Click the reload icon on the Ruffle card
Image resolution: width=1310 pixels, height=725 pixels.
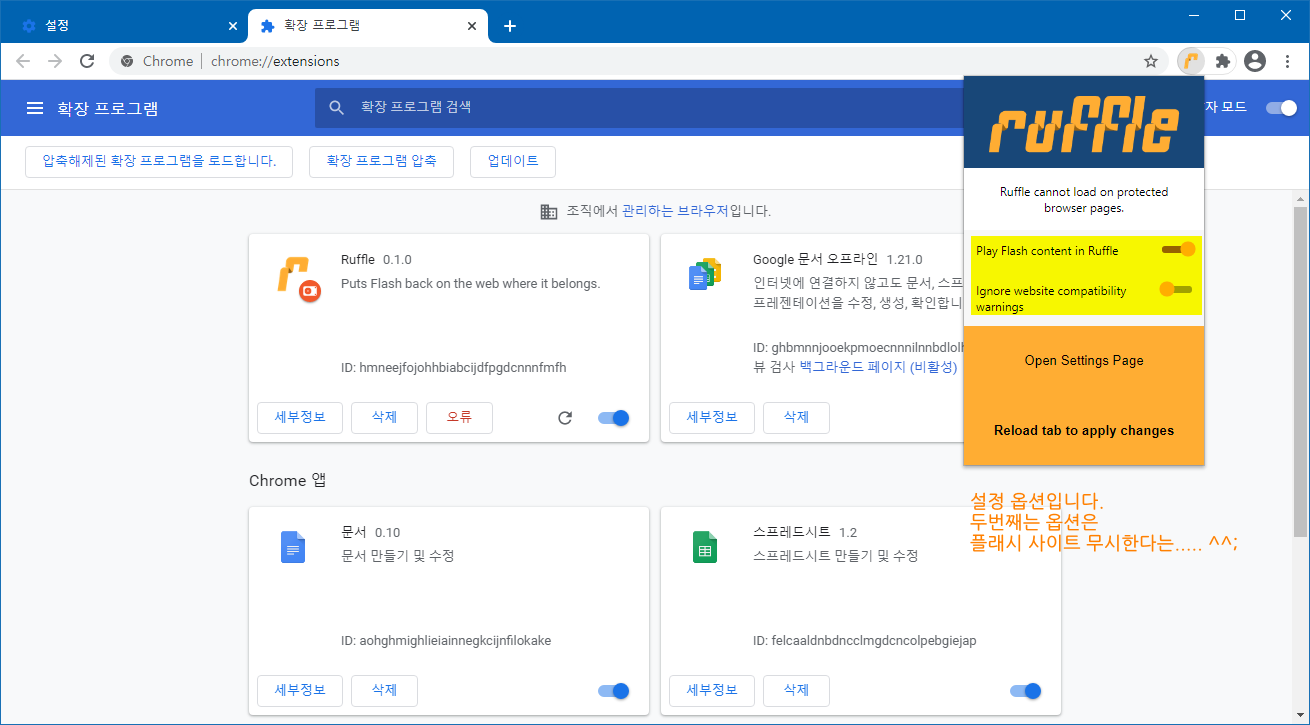(x=565, y=418)
